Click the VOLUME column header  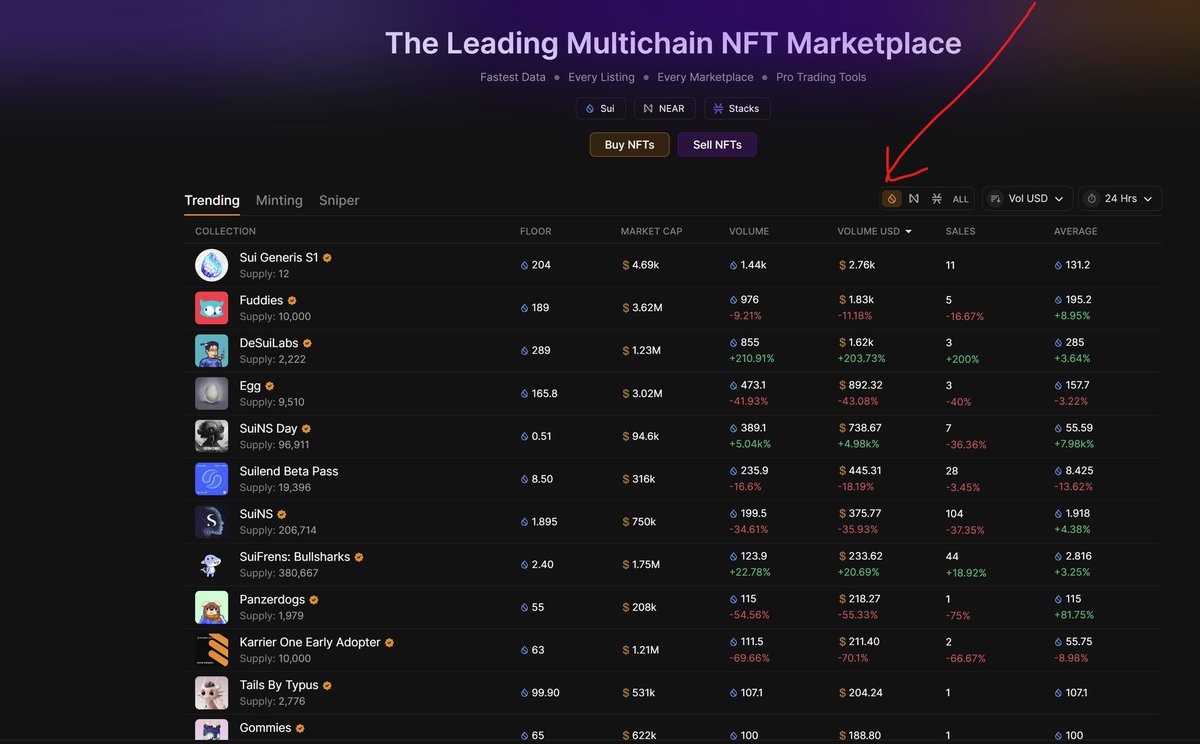[749, 231]
